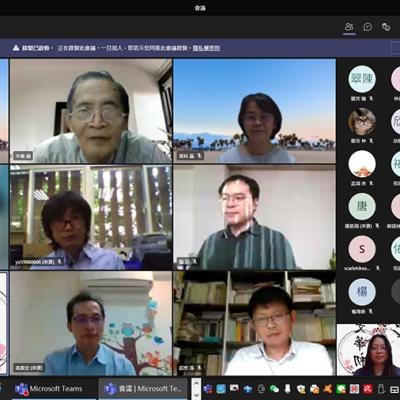Select the woman with blue-sky background video
The image size is (400, 400).
pos(254,111)
